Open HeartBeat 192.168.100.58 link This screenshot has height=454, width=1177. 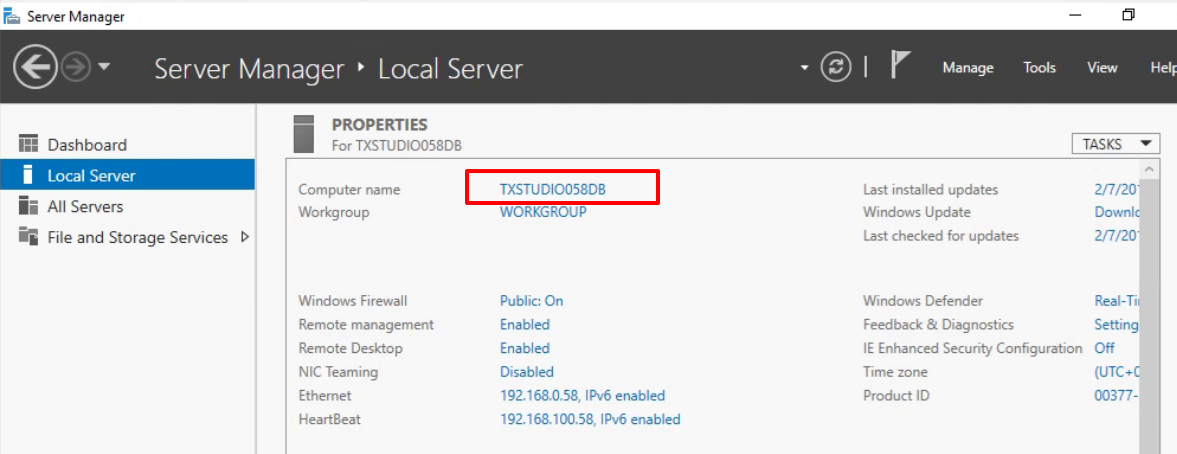click(x=590, y=419)
